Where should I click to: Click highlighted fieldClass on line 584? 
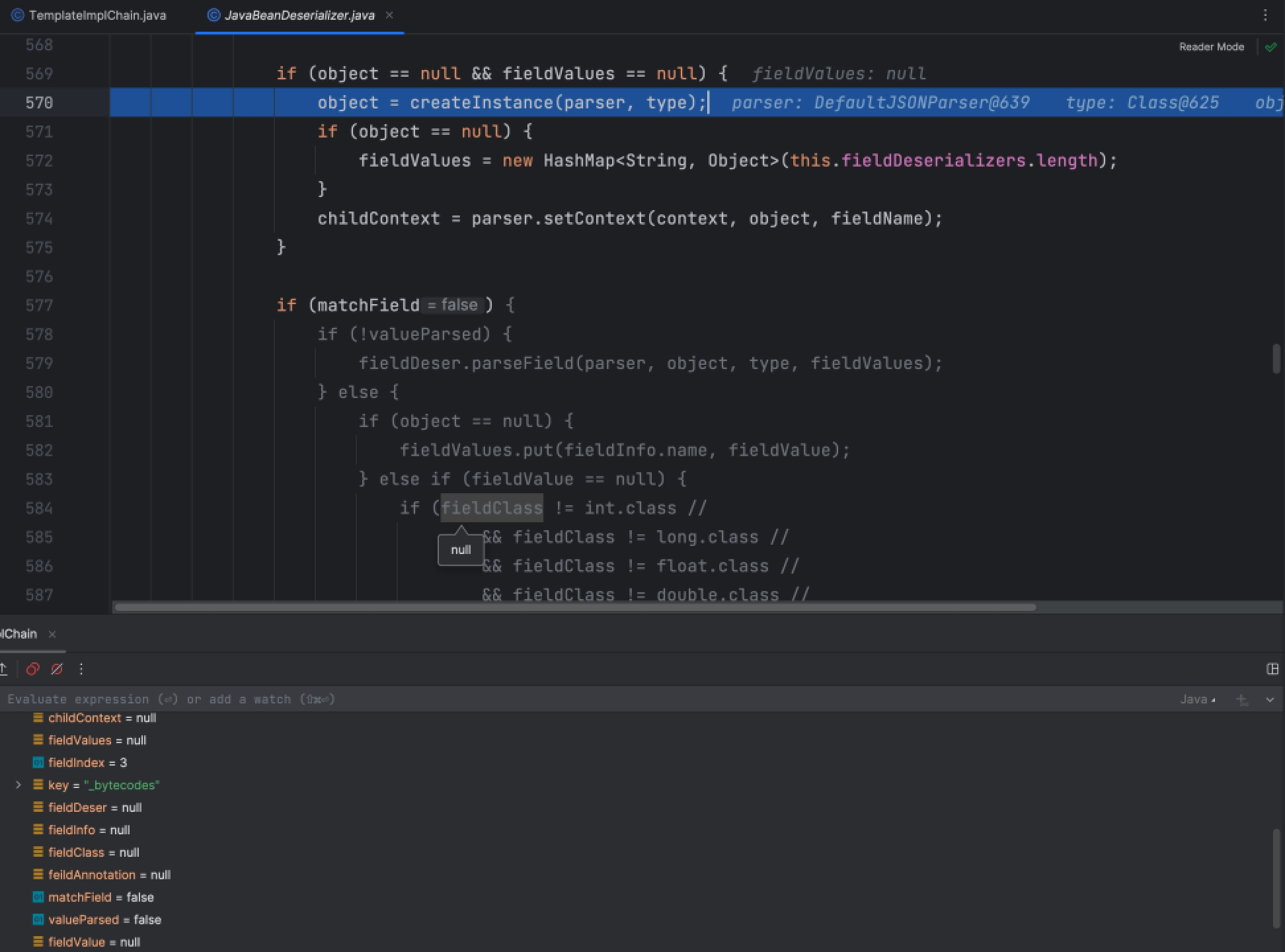point(492,508)
